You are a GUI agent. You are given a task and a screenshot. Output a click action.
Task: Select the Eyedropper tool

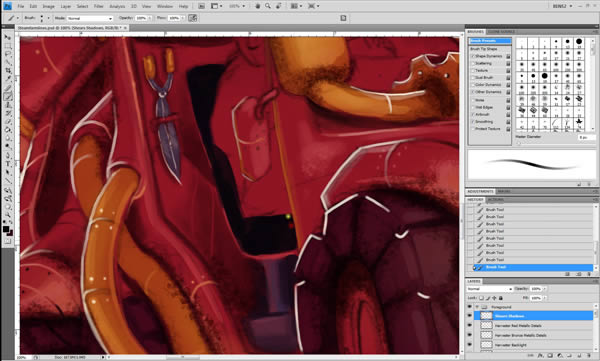8,79
